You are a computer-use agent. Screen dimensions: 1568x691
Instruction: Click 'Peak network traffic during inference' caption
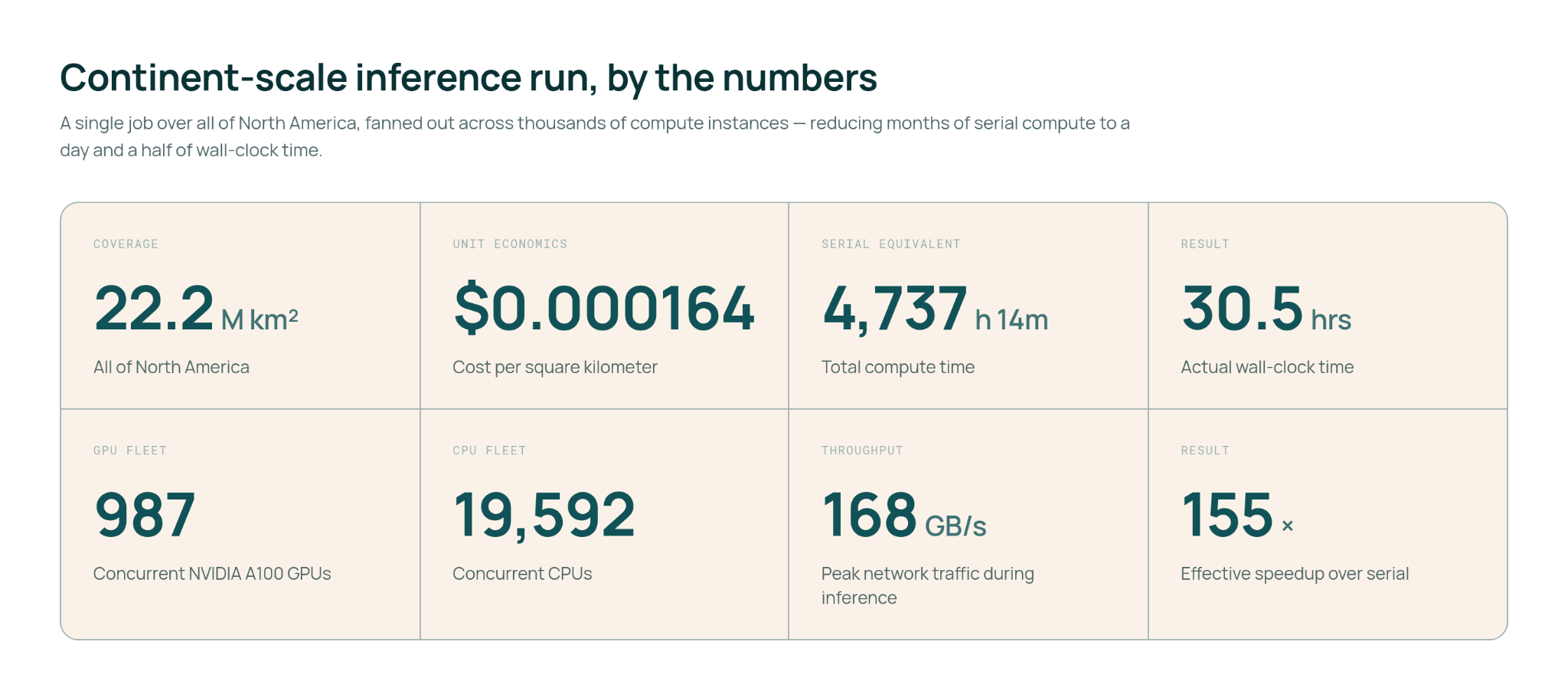(928, 585)
